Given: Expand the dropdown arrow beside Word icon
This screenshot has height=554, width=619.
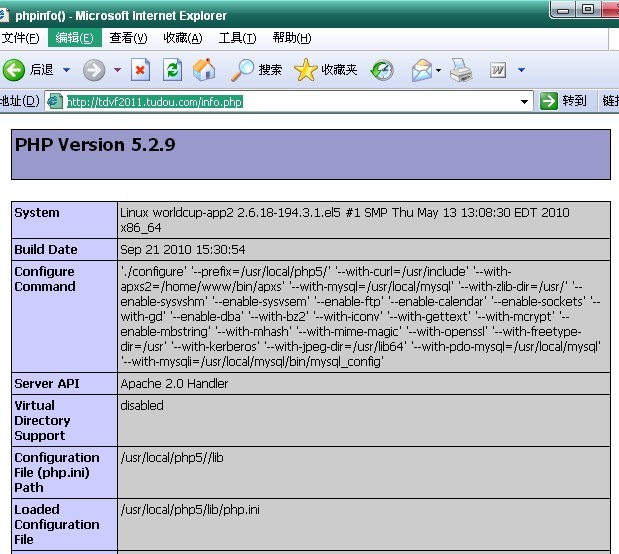Looking at the screenshot, I should click(x=521, y=70).
